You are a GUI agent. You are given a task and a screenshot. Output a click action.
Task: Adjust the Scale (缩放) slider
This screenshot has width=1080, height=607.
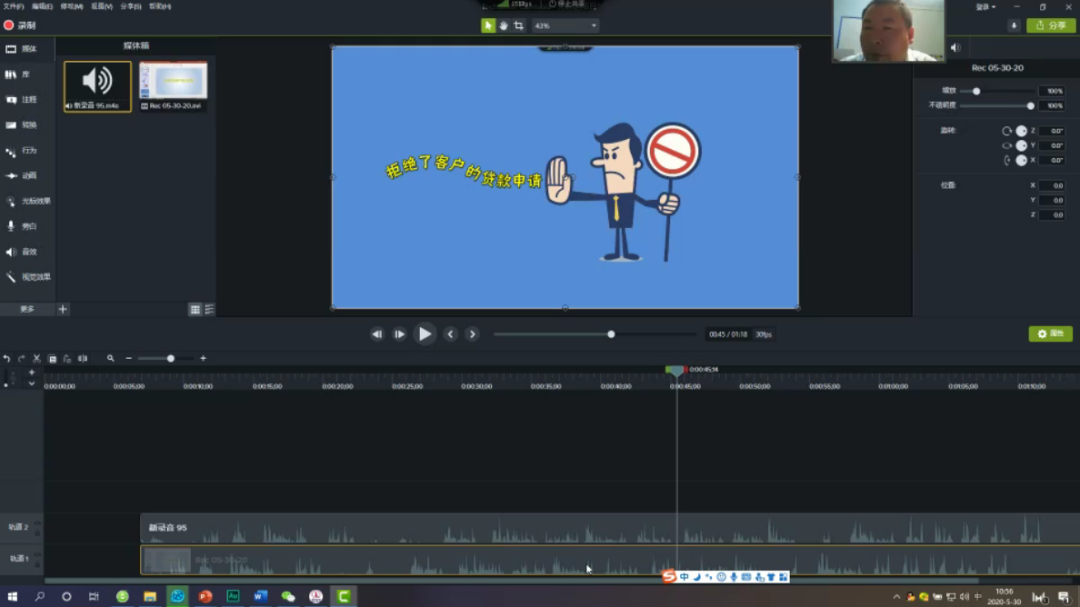point(976,91)
